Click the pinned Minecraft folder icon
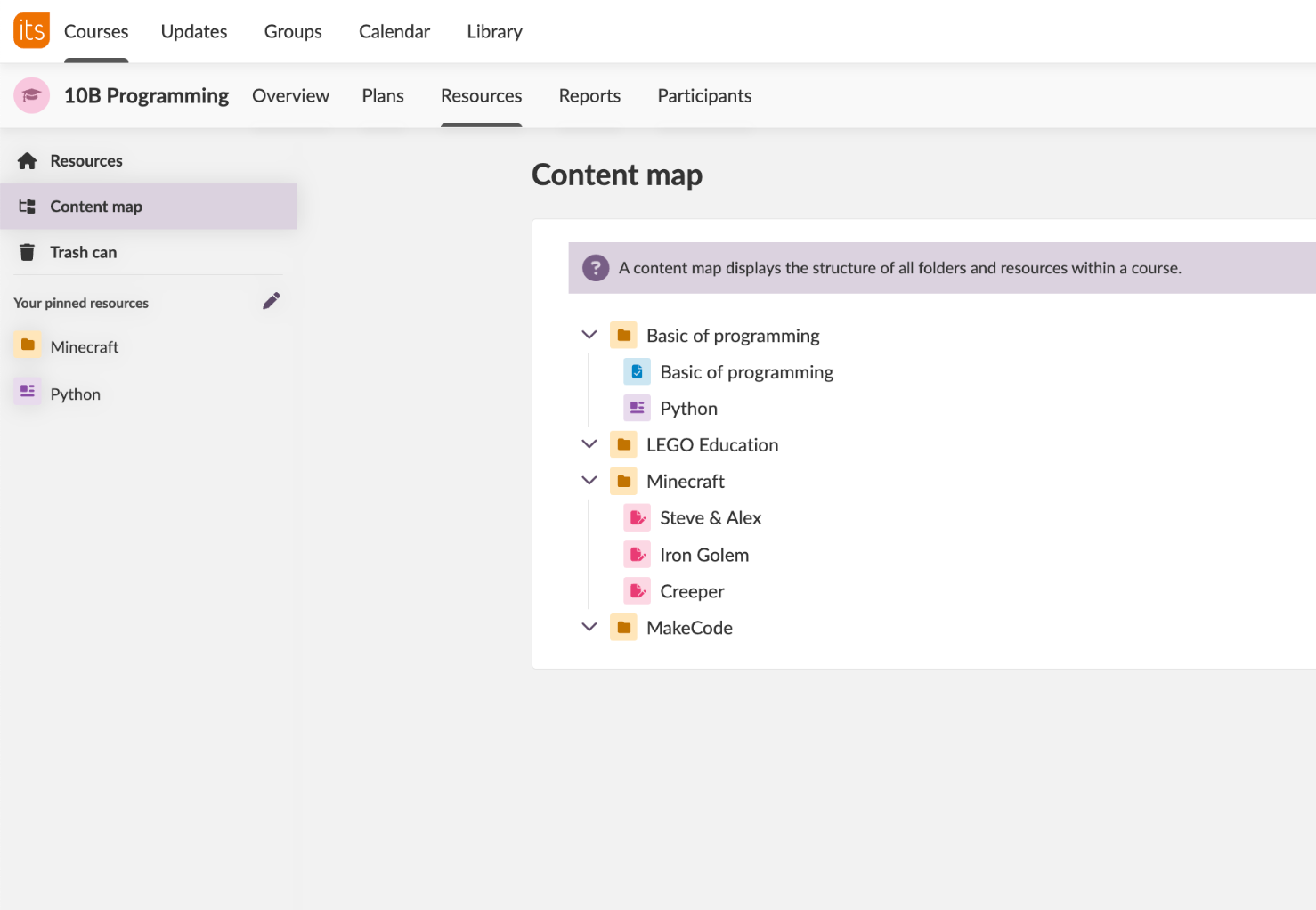Viewport: 1316px width, 910px height. [x=28, y=345]
